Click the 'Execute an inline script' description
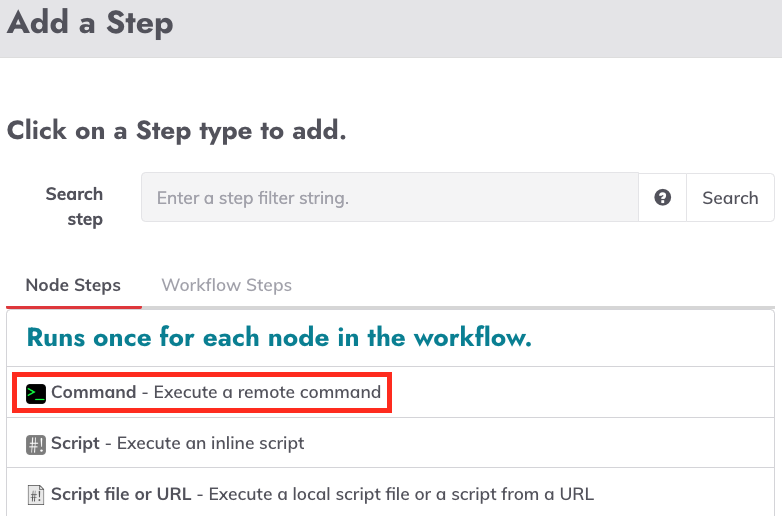The width and height of the screenshot is (782, 516). [x=210, y=443]
